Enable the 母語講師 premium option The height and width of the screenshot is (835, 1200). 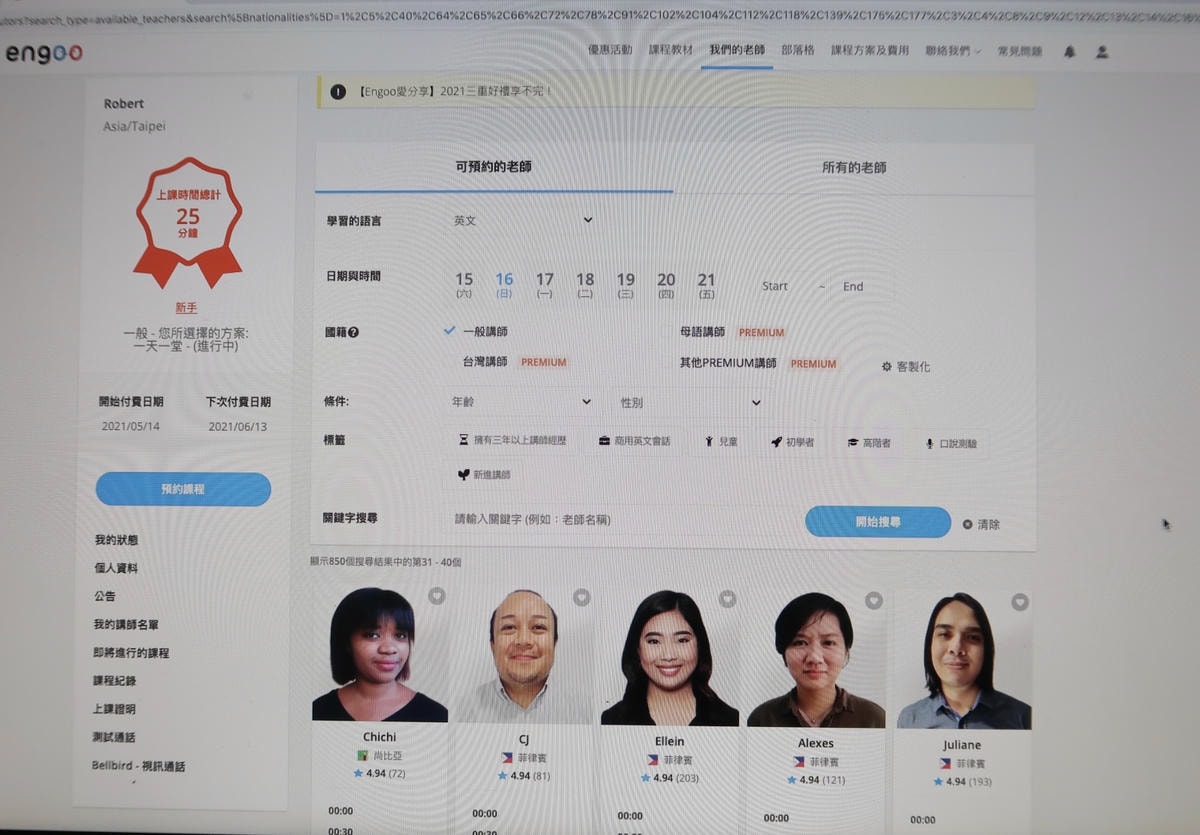click(x=701, y=332)
